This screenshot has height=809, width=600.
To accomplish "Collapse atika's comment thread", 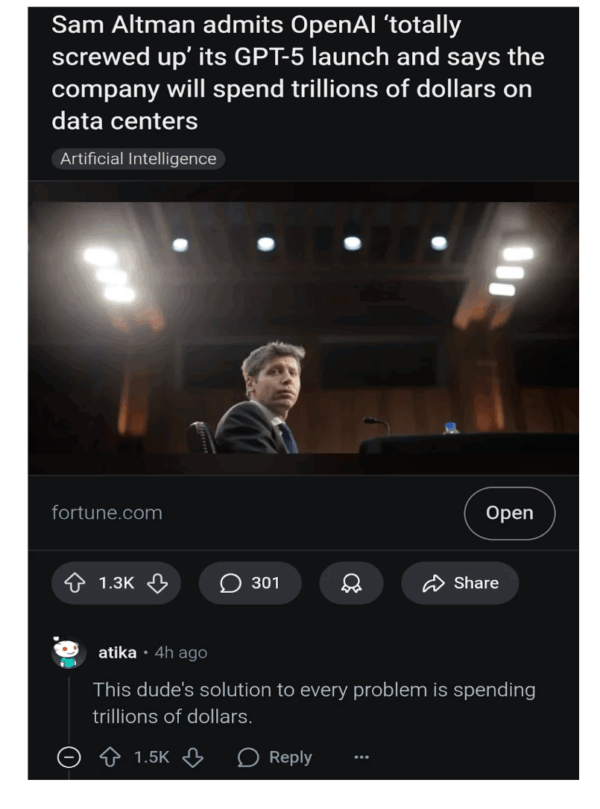I will point(69,758).
